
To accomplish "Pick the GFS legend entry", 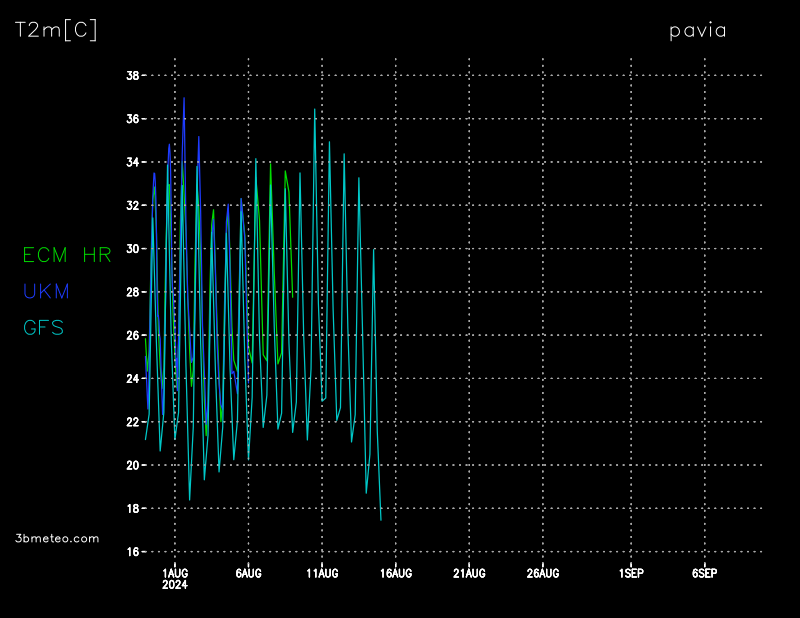I will click(44, 327).
